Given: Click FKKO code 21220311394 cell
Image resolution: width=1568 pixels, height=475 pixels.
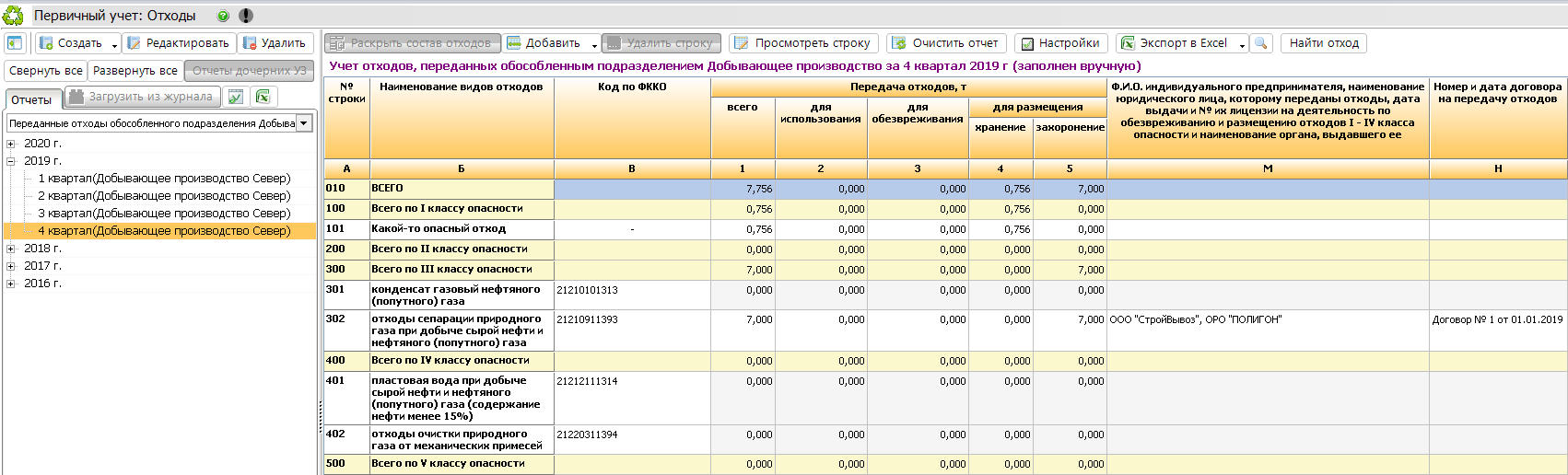Looking at the screenshot, I should pyautogui.click(x=632, y=439).
